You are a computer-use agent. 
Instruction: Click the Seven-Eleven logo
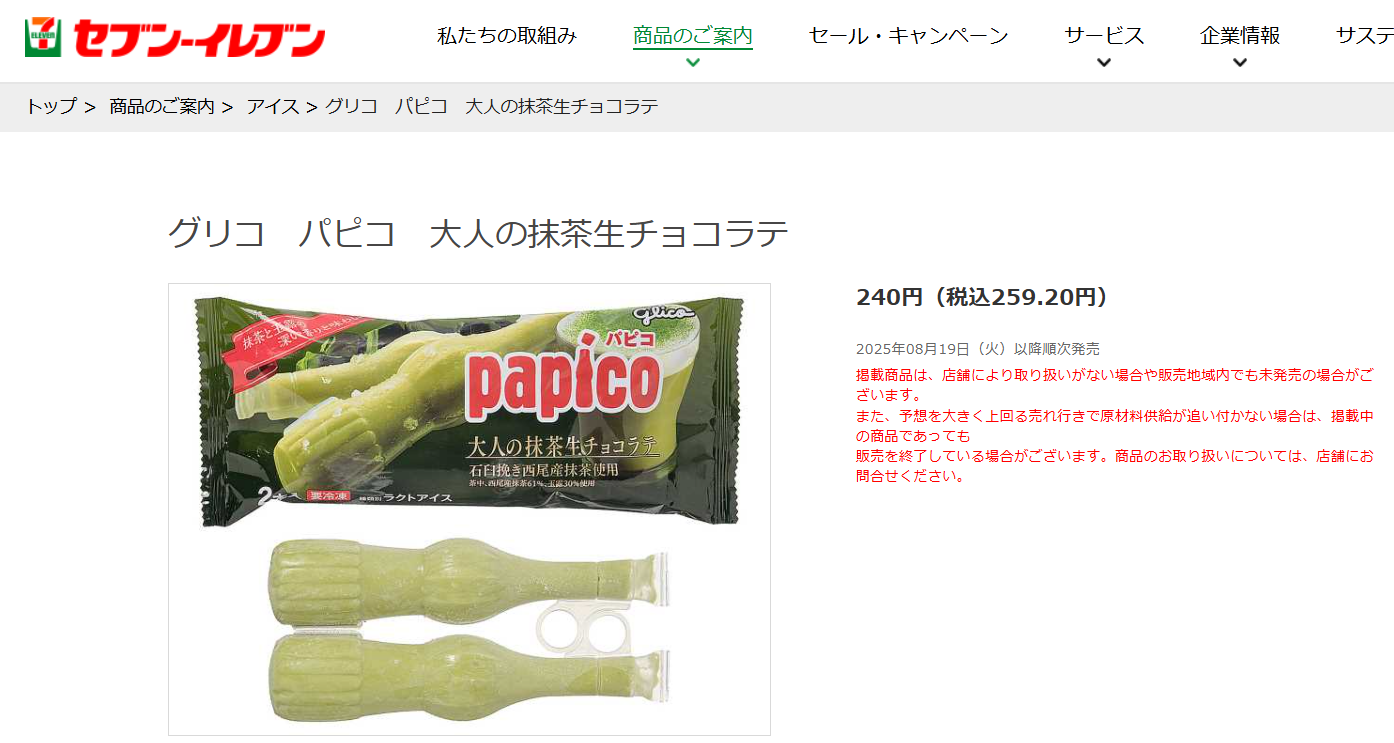click(x=175, y=38)
